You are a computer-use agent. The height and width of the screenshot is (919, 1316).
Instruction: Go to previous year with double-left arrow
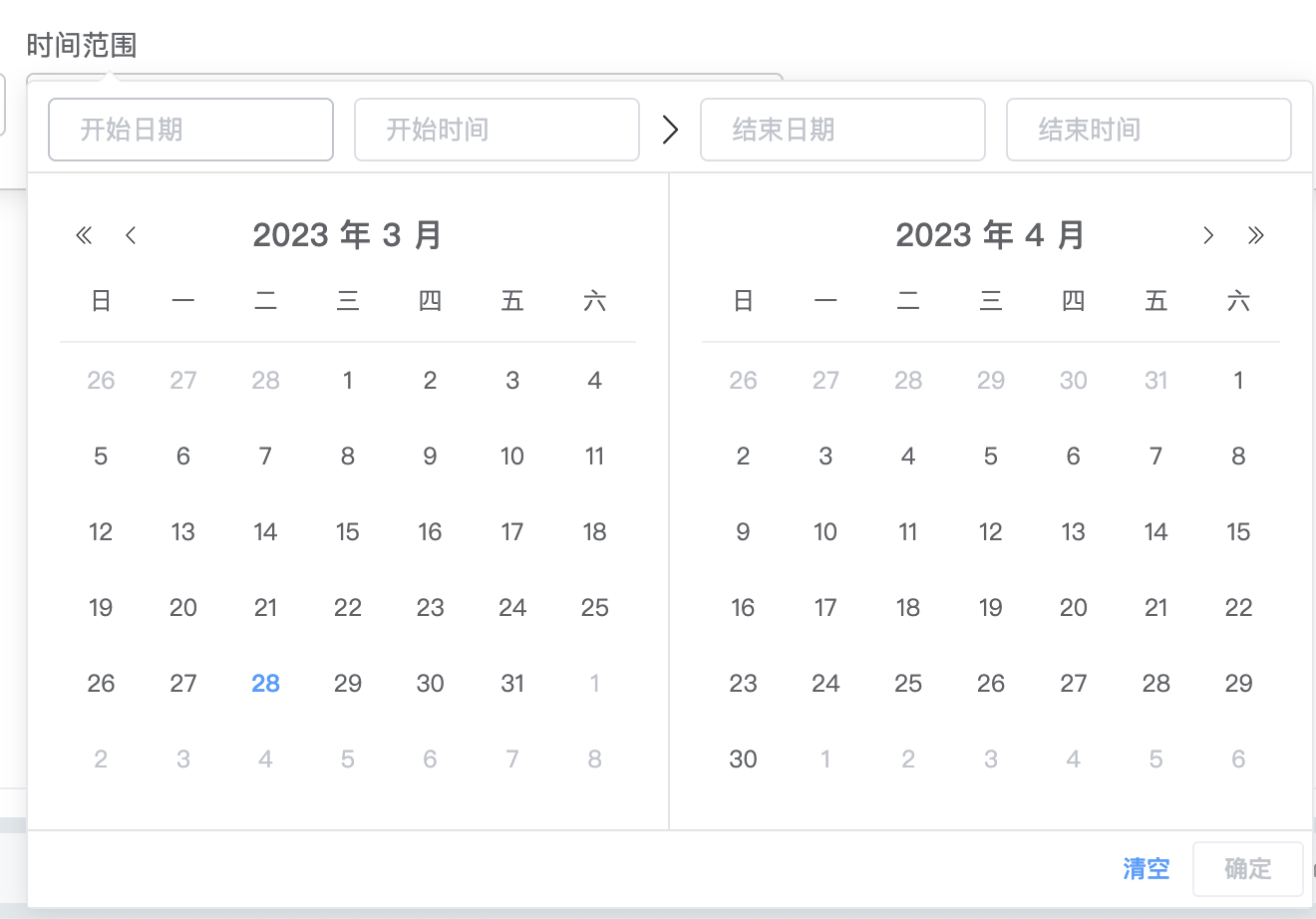[x=84, y=235]
